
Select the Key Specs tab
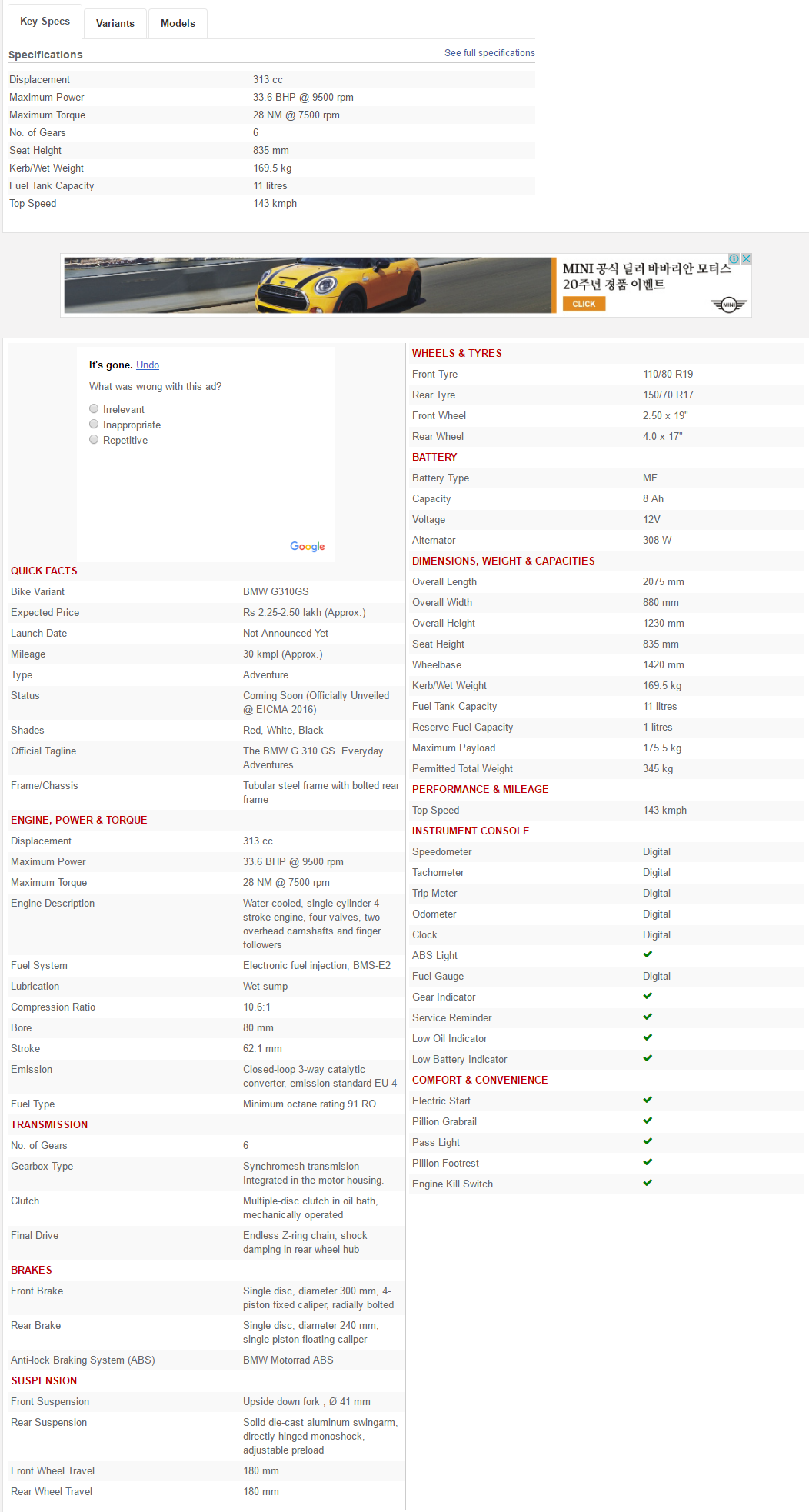45,22
